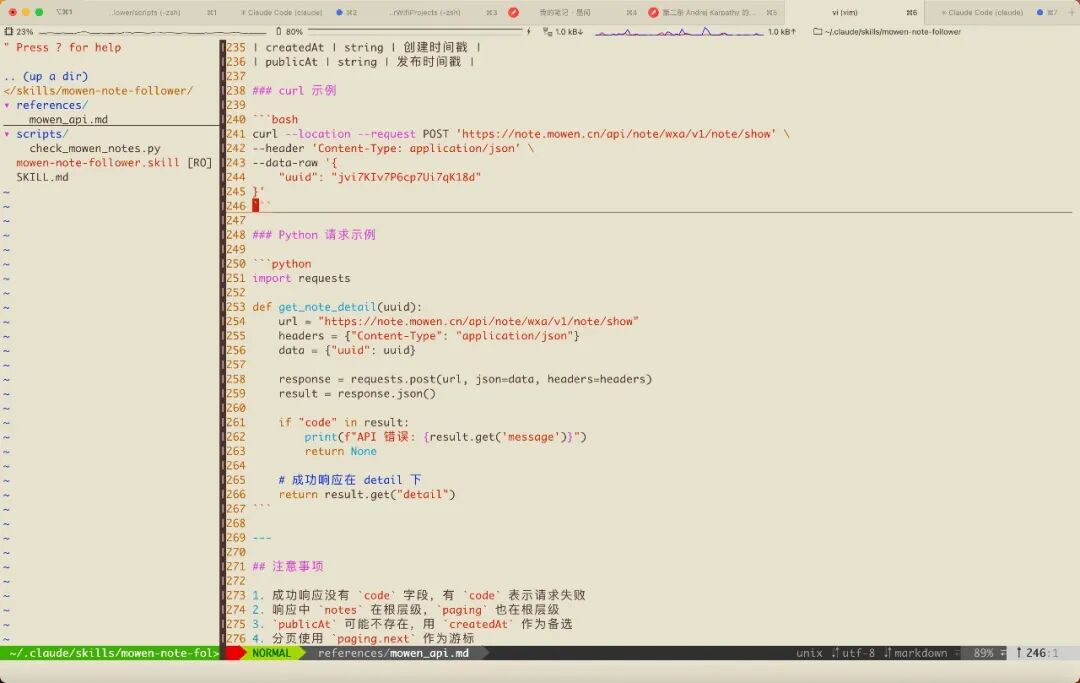Click the markdown filetype in statusline
The width and height of the screenshot is (1080, 683).
tap(921, 653)
